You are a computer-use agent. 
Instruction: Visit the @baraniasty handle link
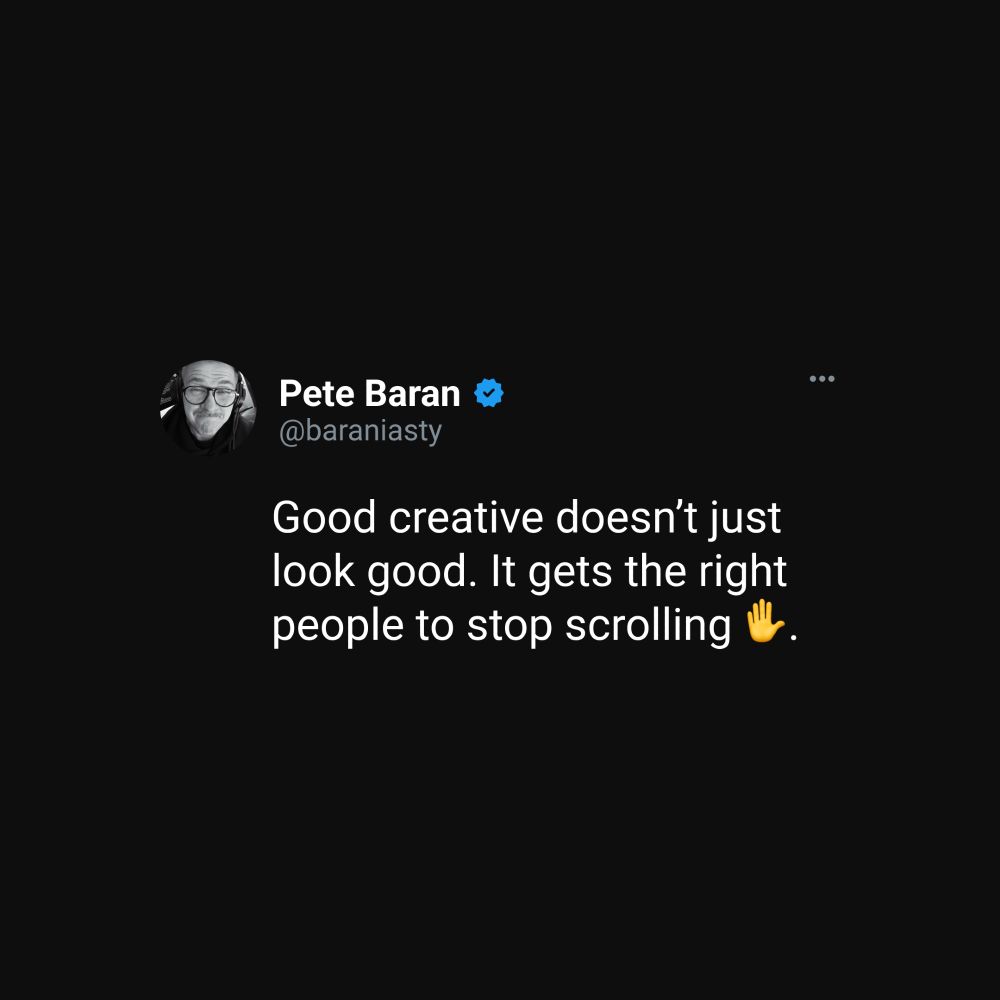(x=360, y=431)
